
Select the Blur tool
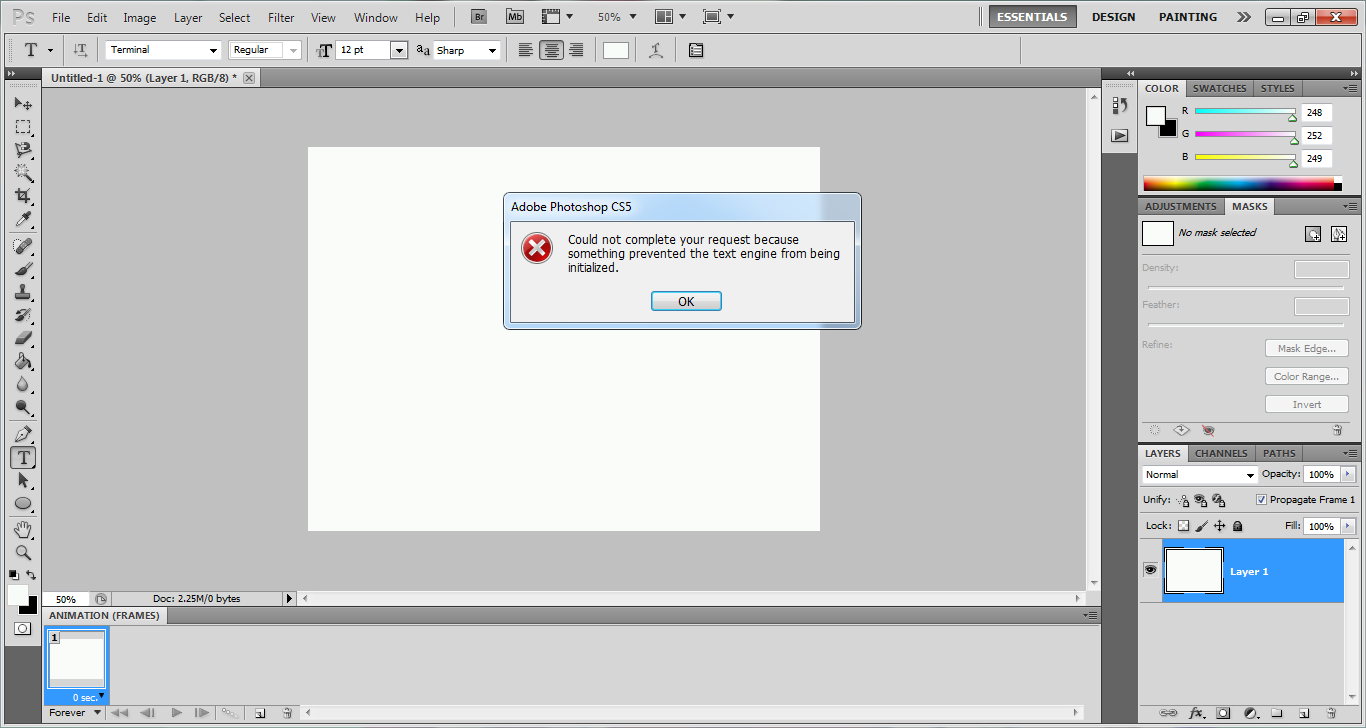click(23, 384)
